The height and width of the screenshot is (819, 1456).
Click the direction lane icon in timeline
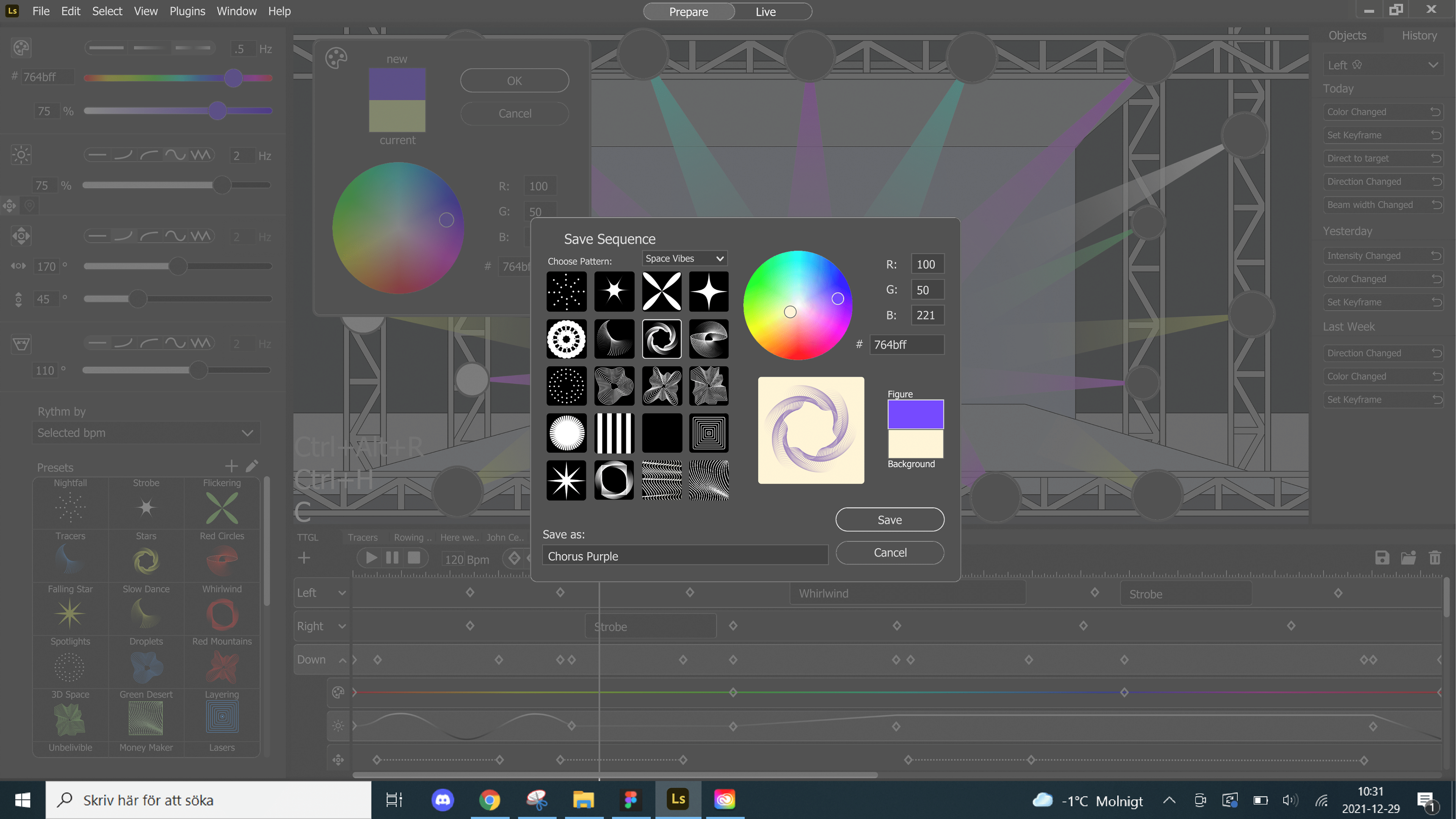tap(338, 759)
